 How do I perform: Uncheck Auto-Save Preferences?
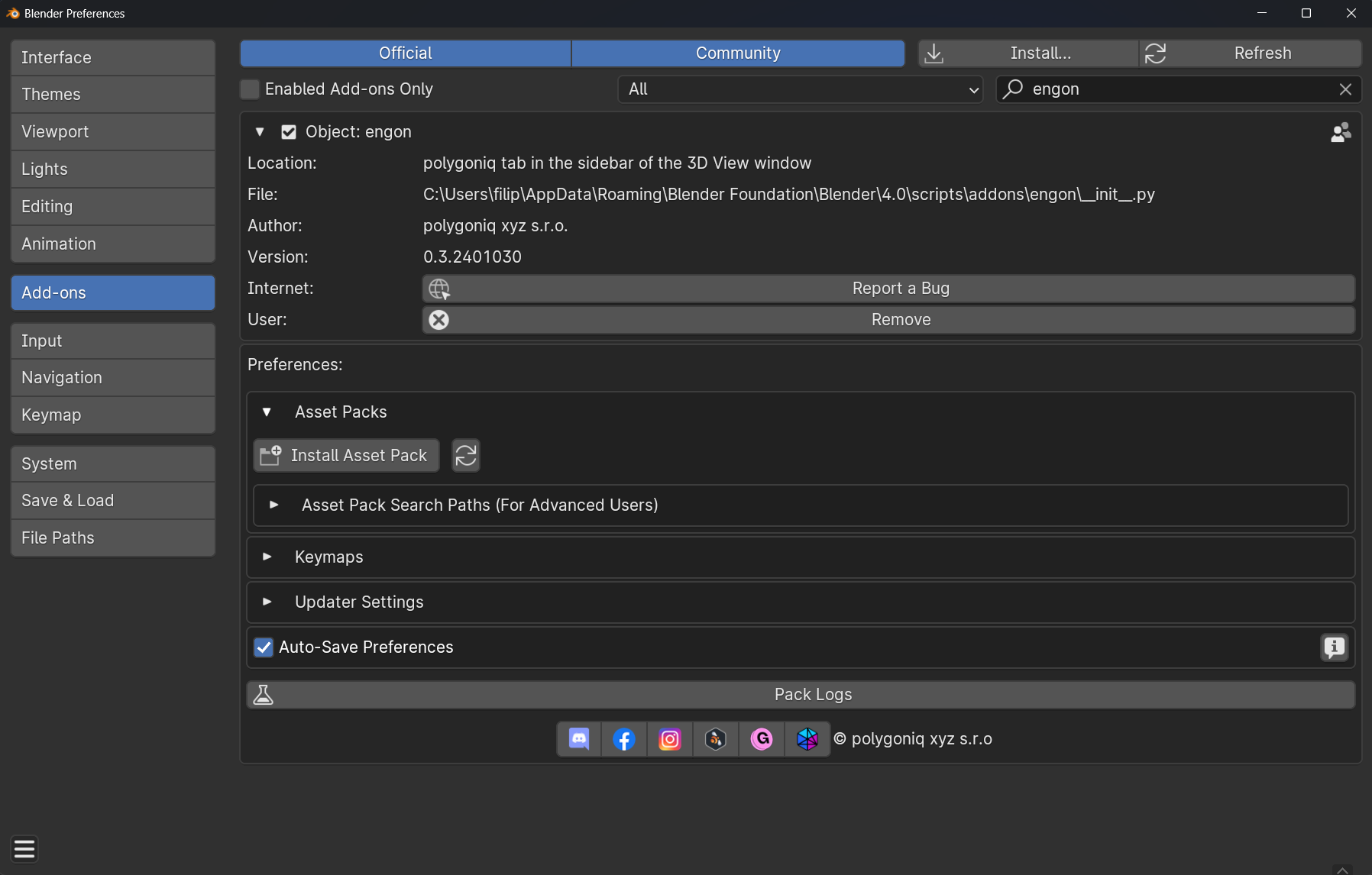[x=264, y=647]
